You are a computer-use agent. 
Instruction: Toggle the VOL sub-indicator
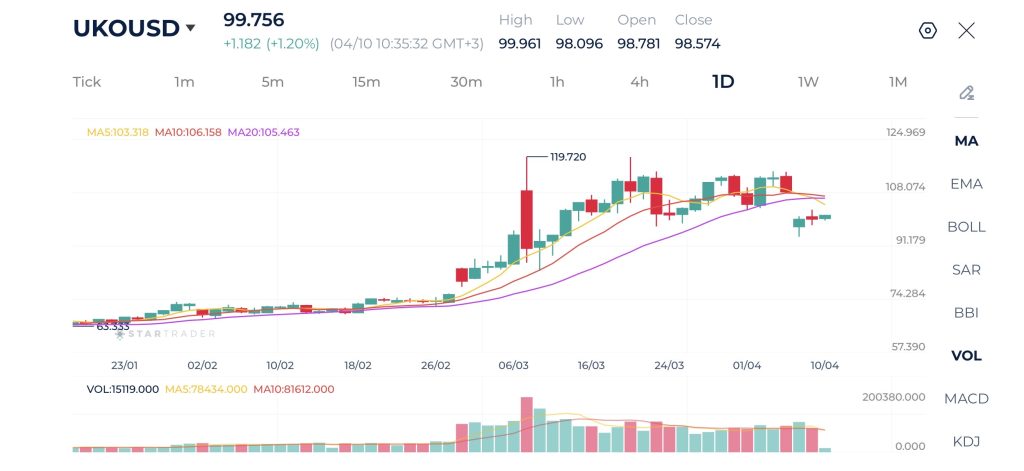point(966,356)
